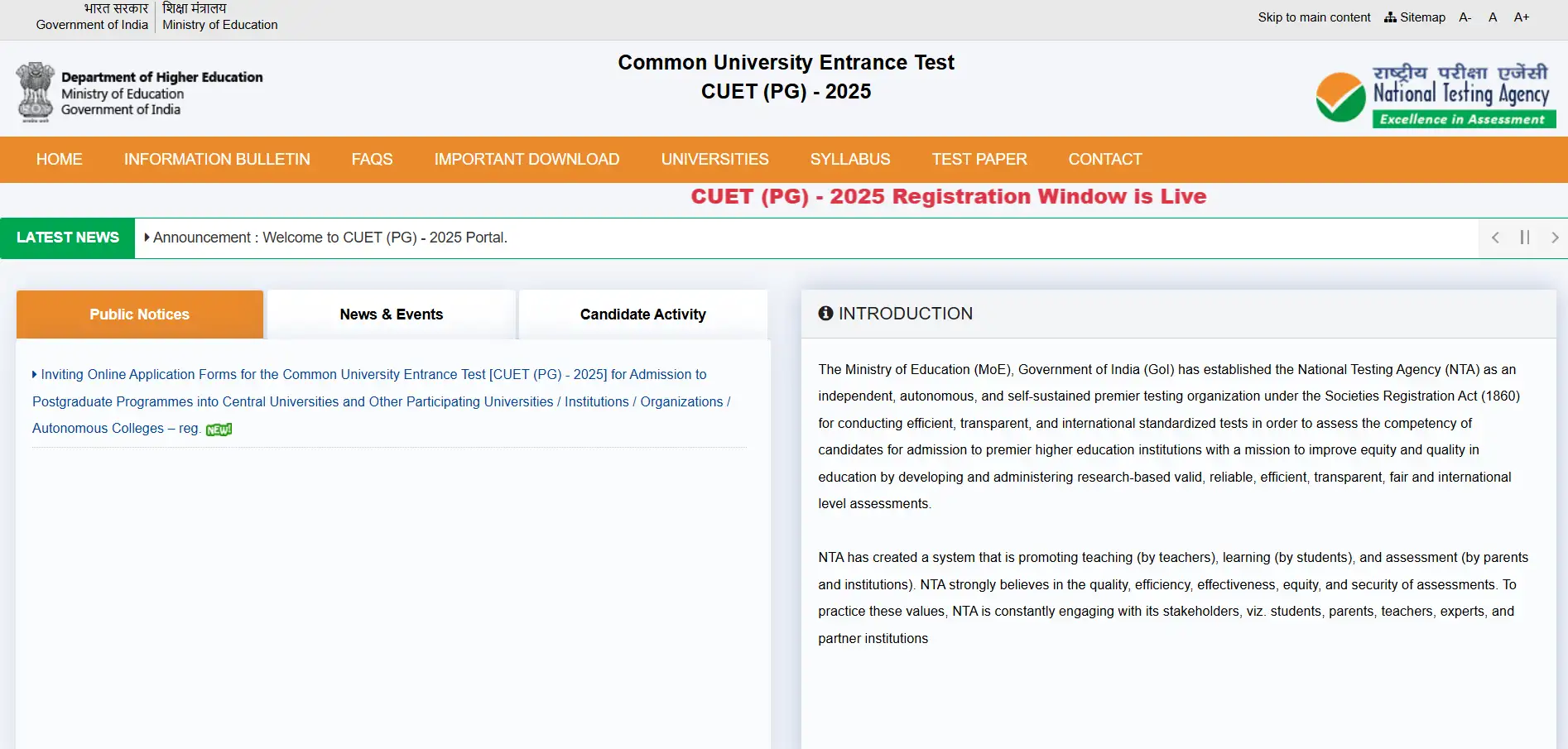Switch to Candidate Activity tab
This screenshot has width=1568, height=749.
643,314
